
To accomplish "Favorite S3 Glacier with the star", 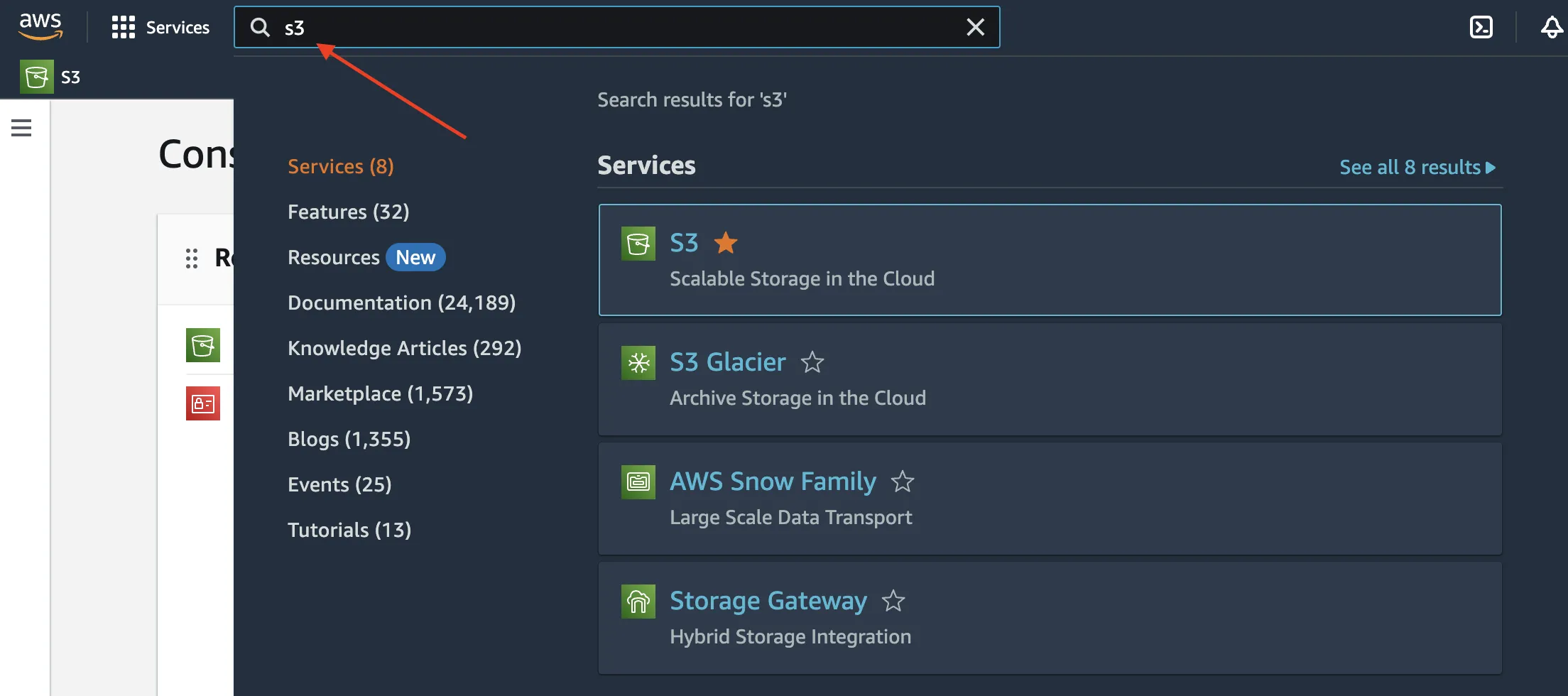I will pos(812,363).
